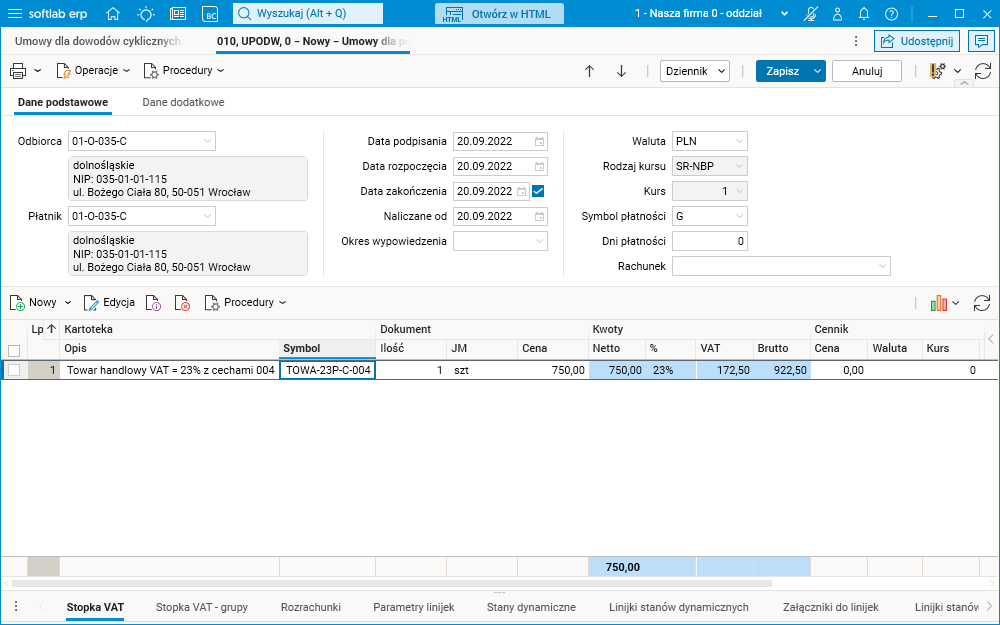1000x625 pixels.
Task: Open the hamburger main menu
Action: pos(14,13)
